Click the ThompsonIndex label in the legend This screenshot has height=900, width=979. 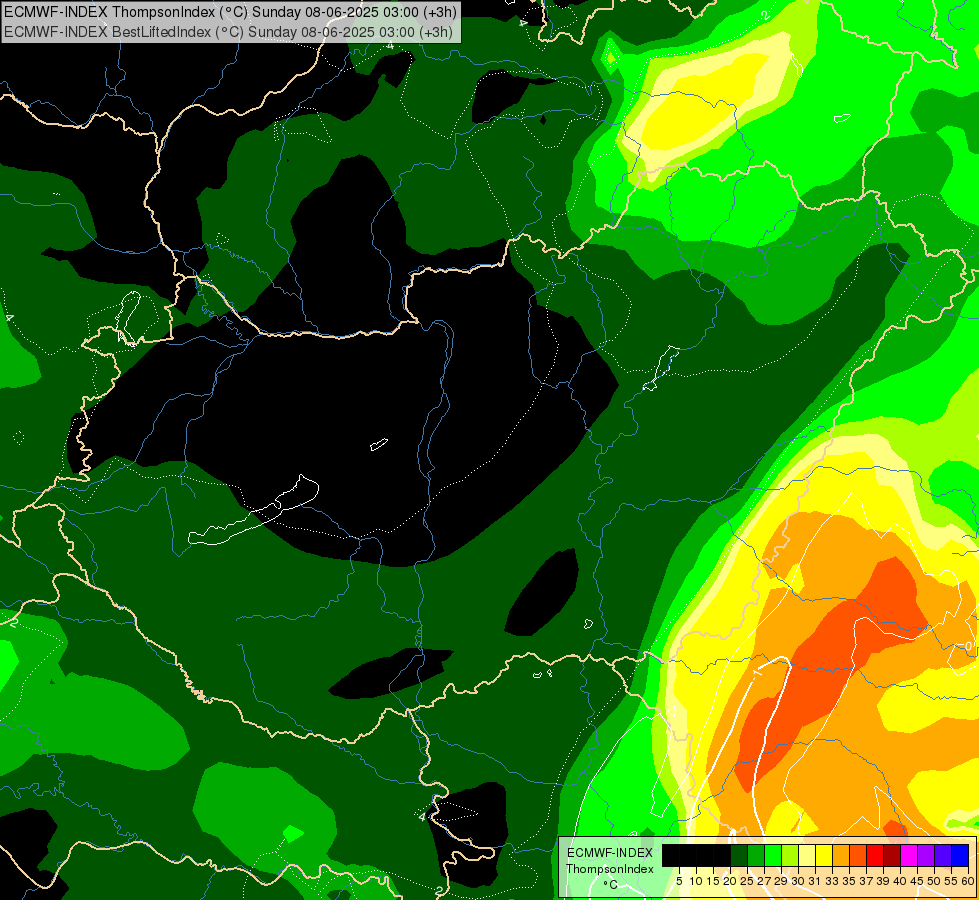[610, 869]
